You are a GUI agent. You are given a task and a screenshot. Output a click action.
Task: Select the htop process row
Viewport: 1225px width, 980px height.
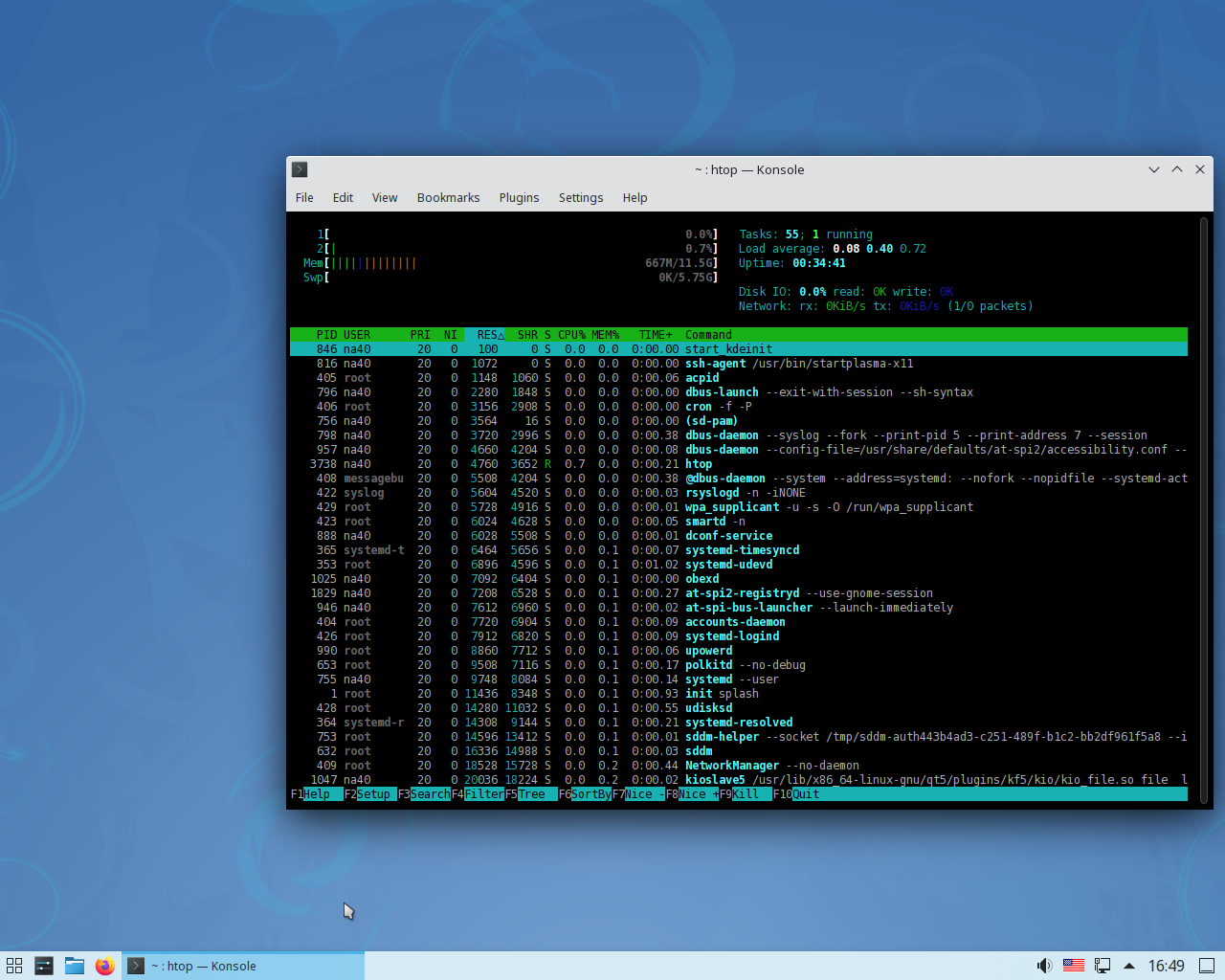pos(739,464)
